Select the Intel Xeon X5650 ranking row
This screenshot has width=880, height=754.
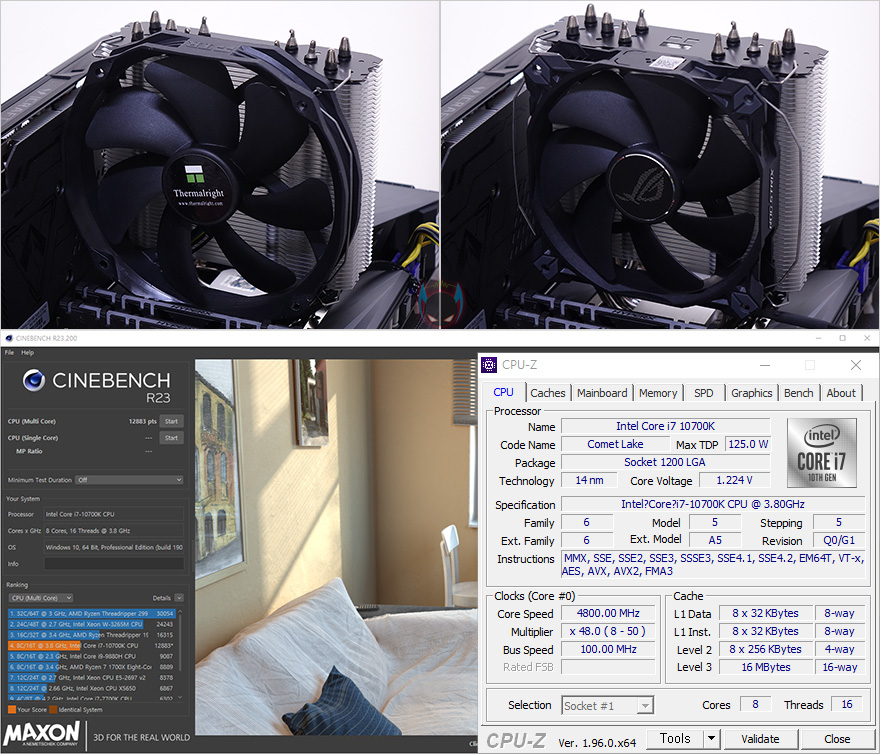point(91,688)
